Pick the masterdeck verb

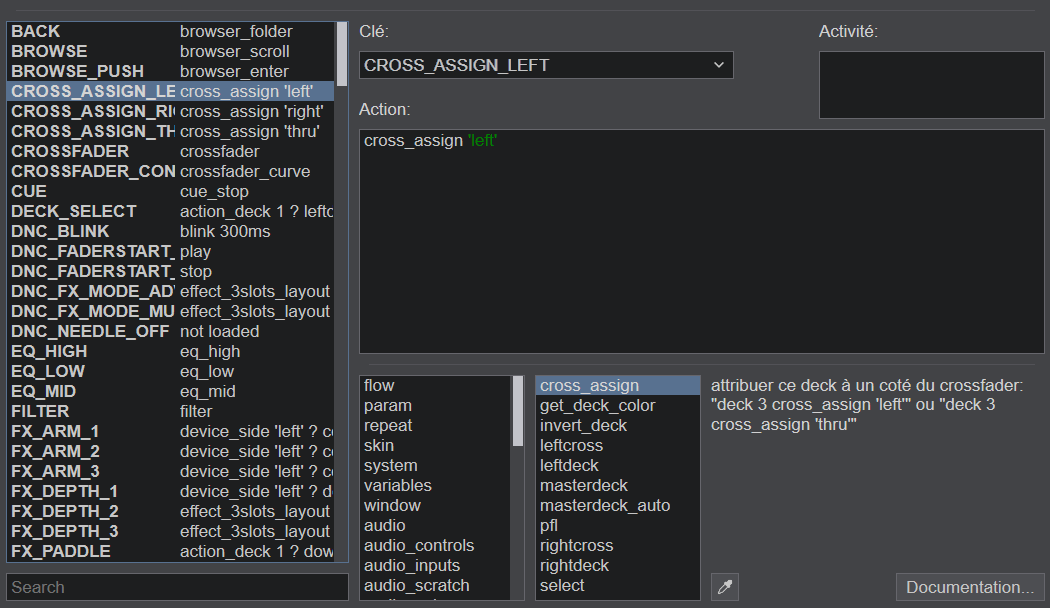[x=617, y=486]
